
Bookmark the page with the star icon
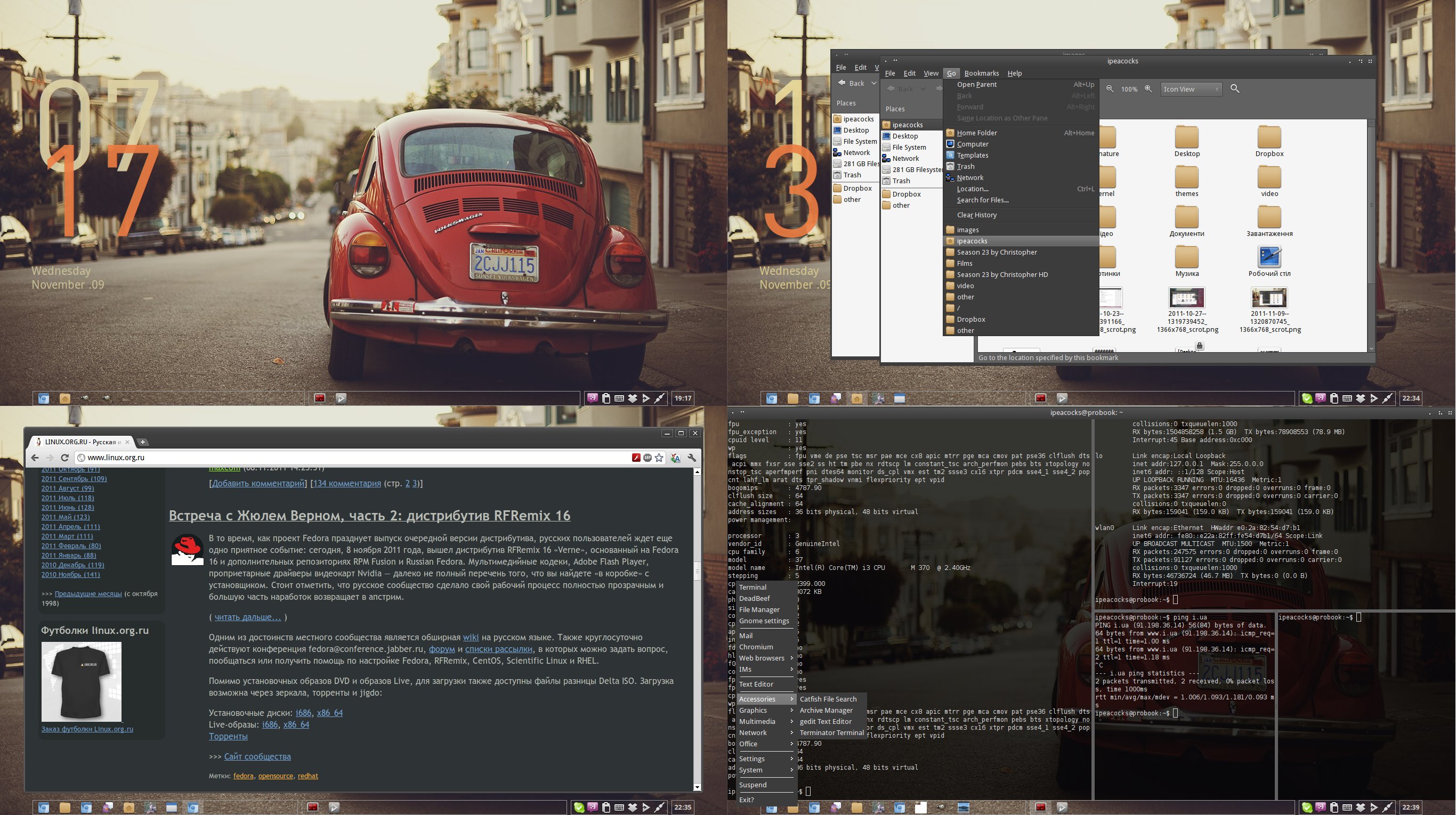(x=659, y=458)
